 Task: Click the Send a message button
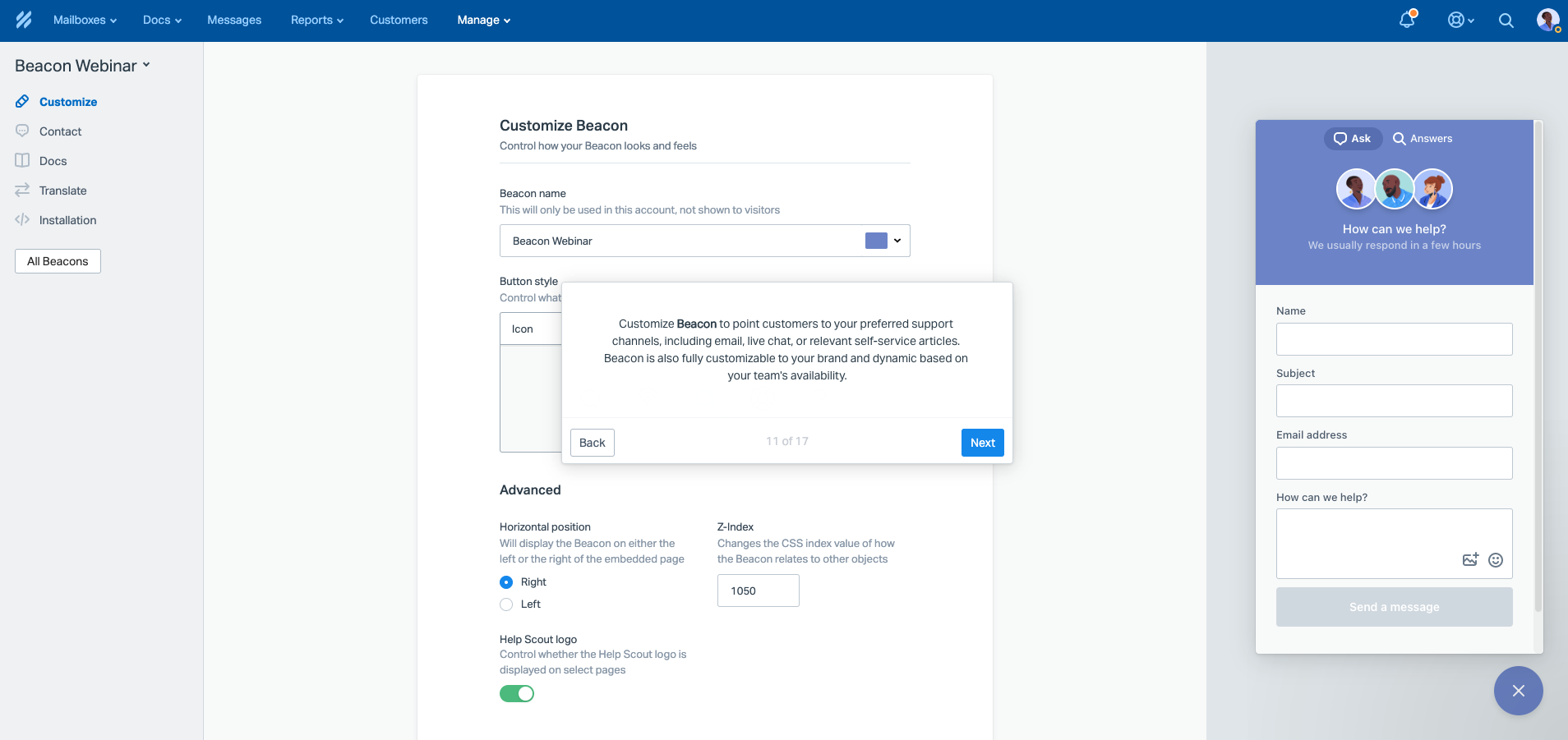click(x=1395, y=607)
